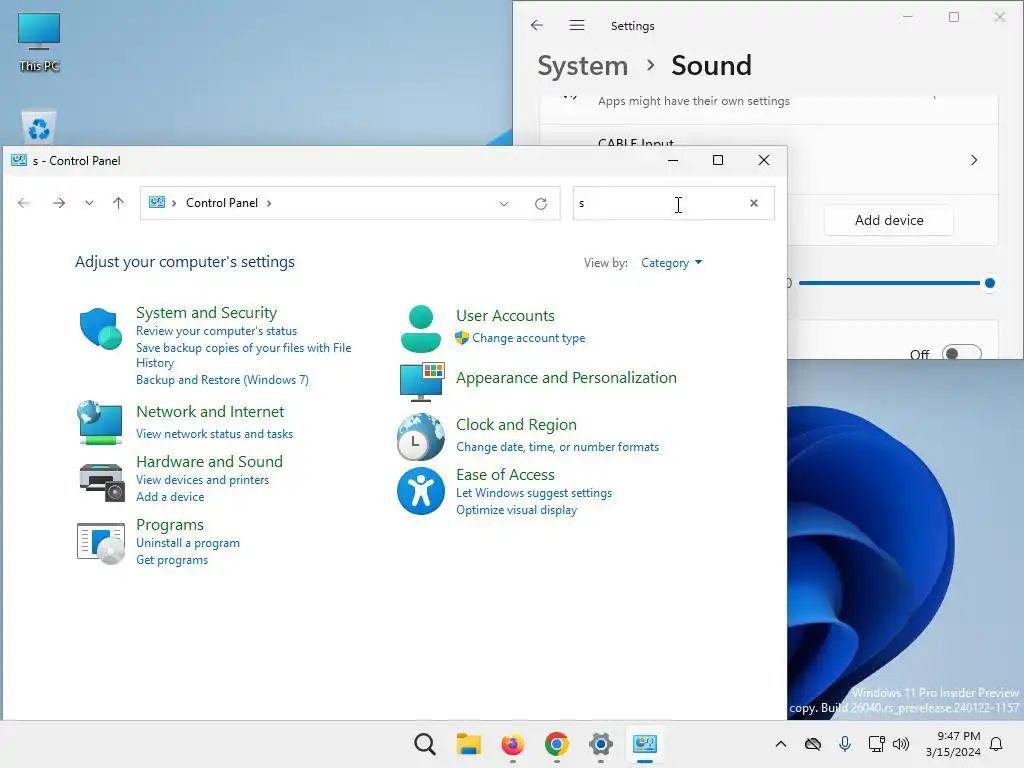Click the Control Panel address bar icon
Image resolution: width=1024 pixels, height=768 pixels.
157,202
